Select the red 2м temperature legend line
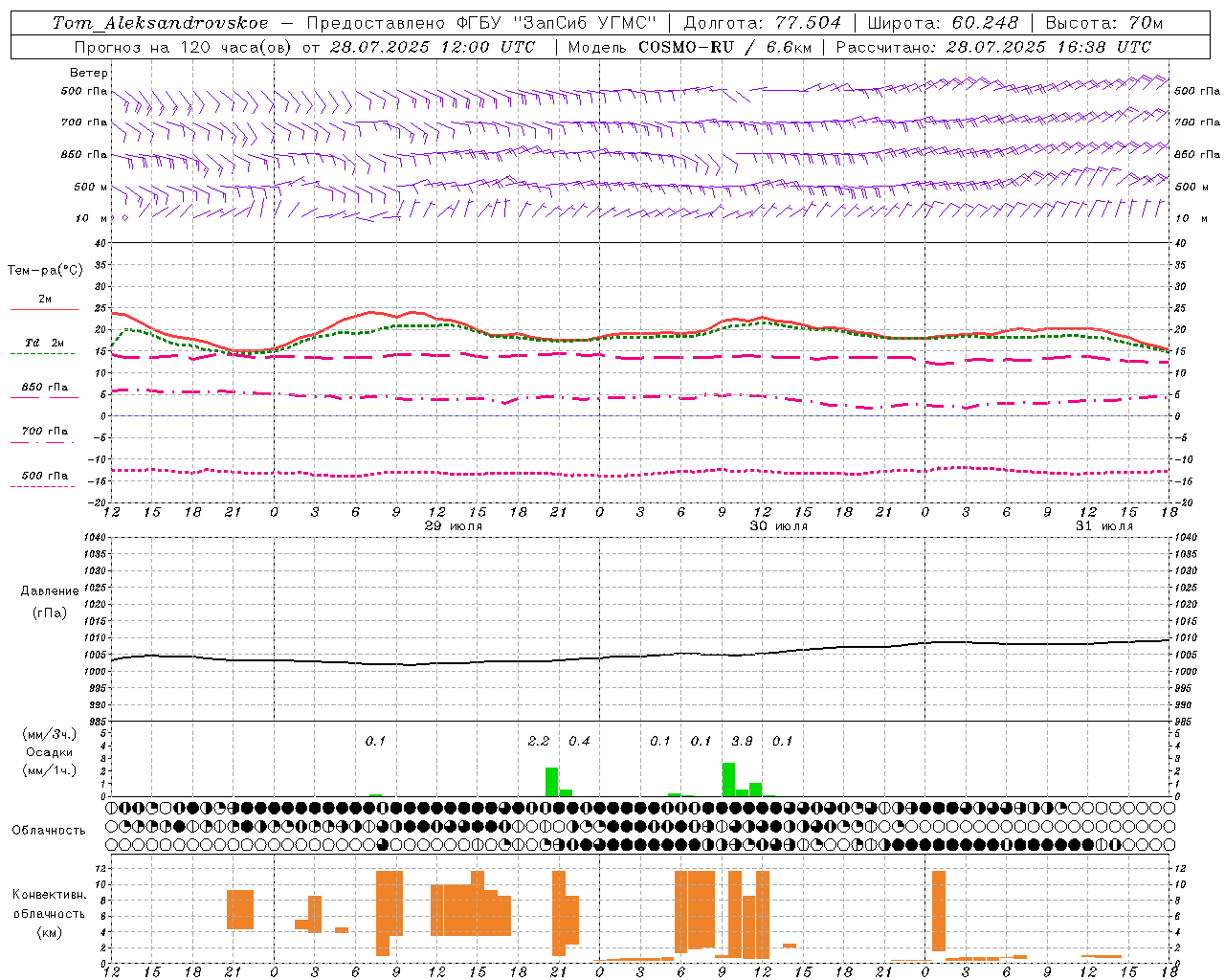This screenshot has height=980, width=1225. pos(45,309)
